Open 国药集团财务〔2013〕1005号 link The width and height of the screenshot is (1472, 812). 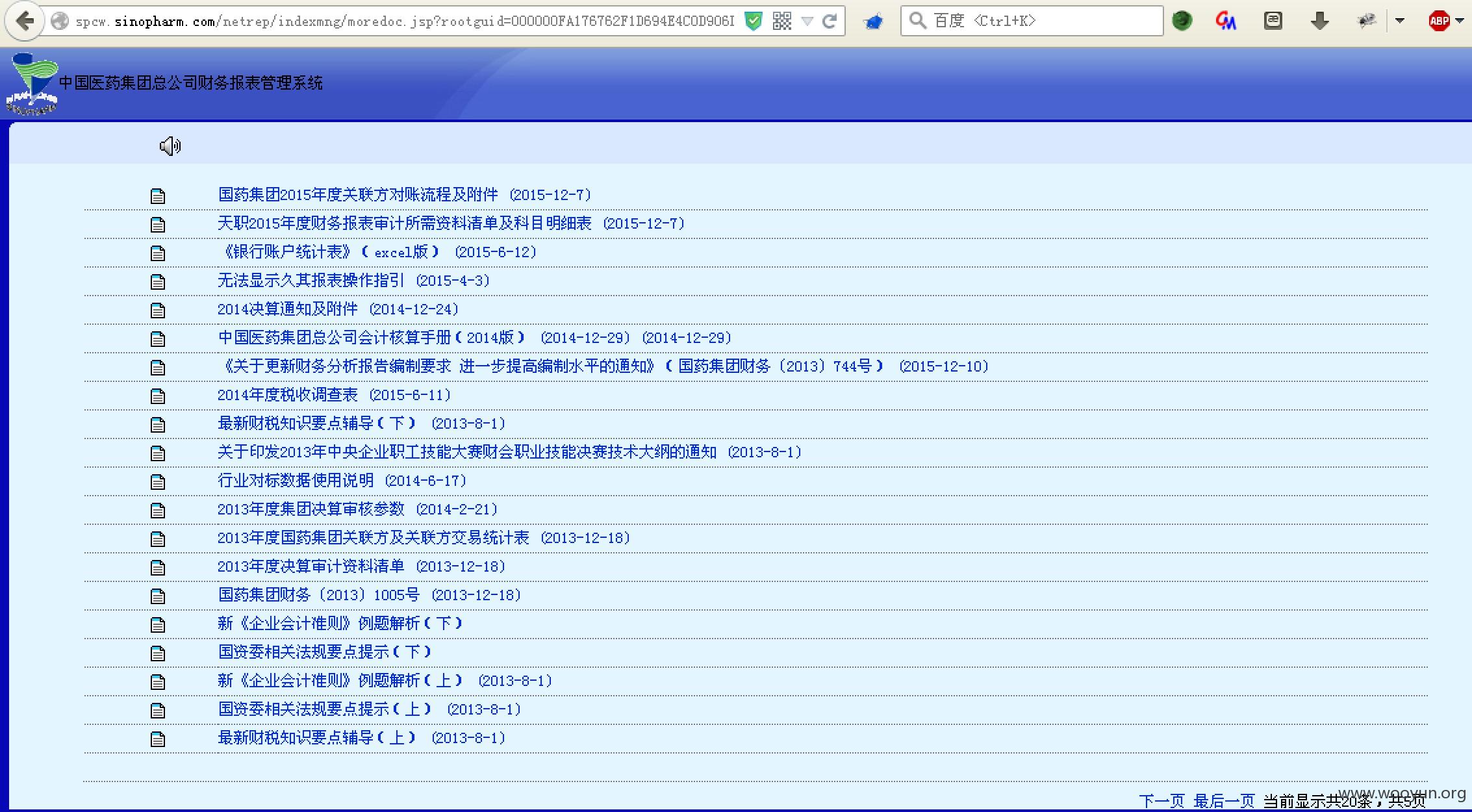pos(370,594)
